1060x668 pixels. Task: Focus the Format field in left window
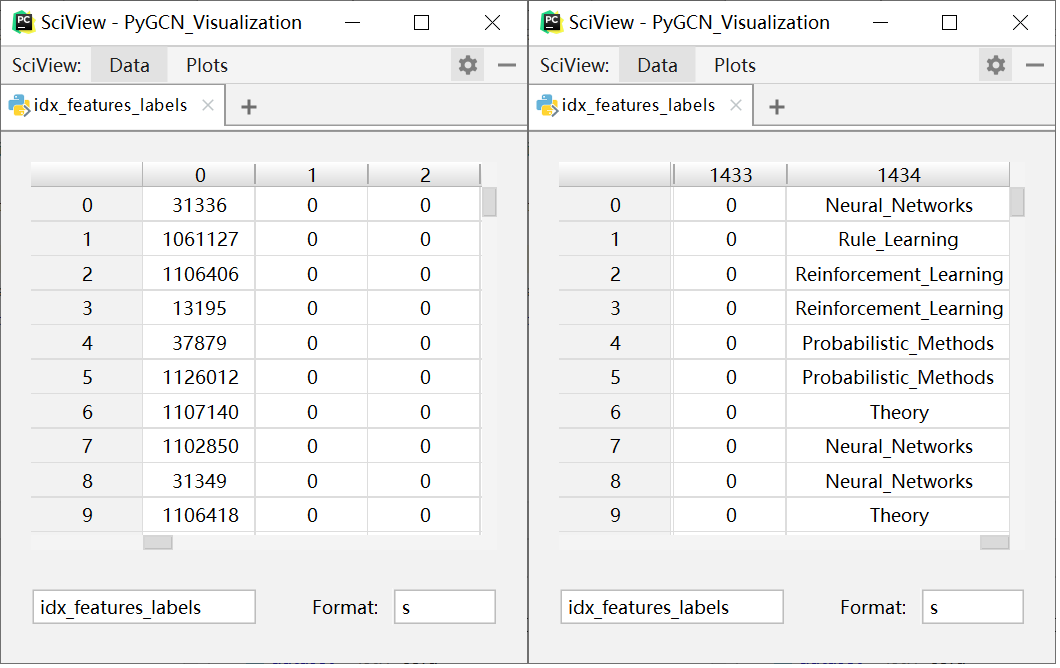click(x=445, y=607)
